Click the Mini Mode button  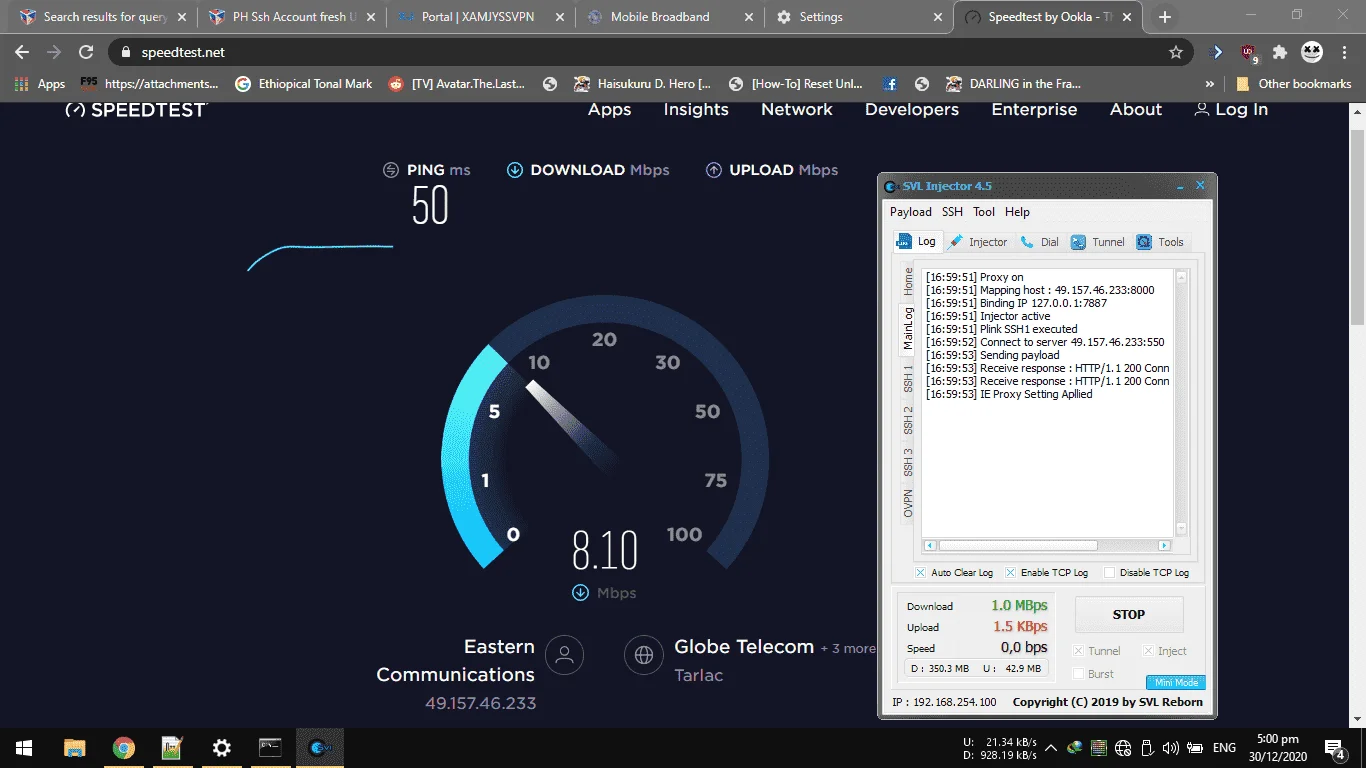click(x=1175, y=683)
